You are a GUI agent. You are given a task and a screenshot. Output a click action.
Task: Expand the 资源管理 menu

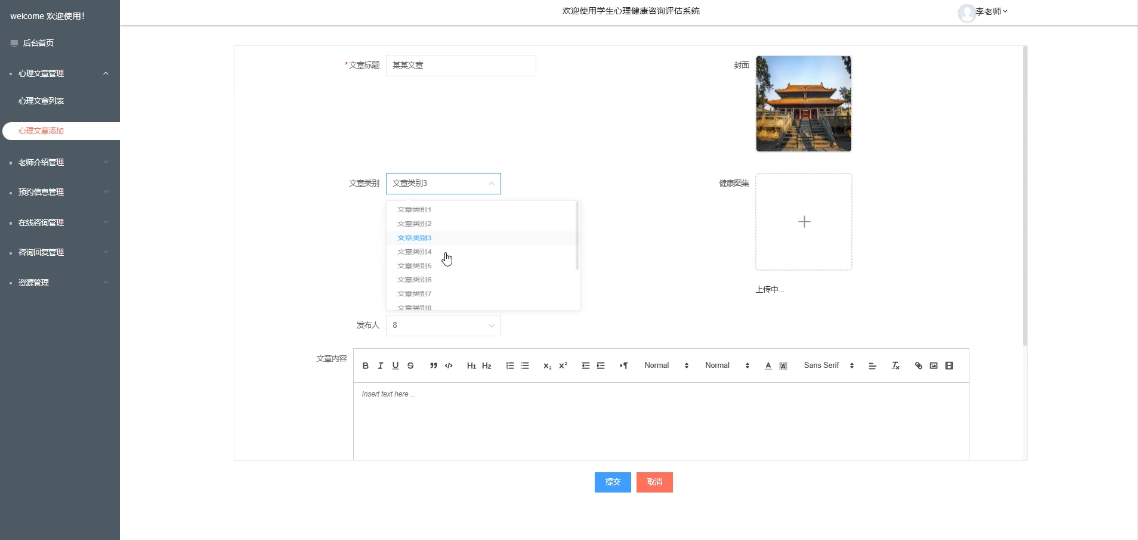pyautogui.click(x=60, y=282)
